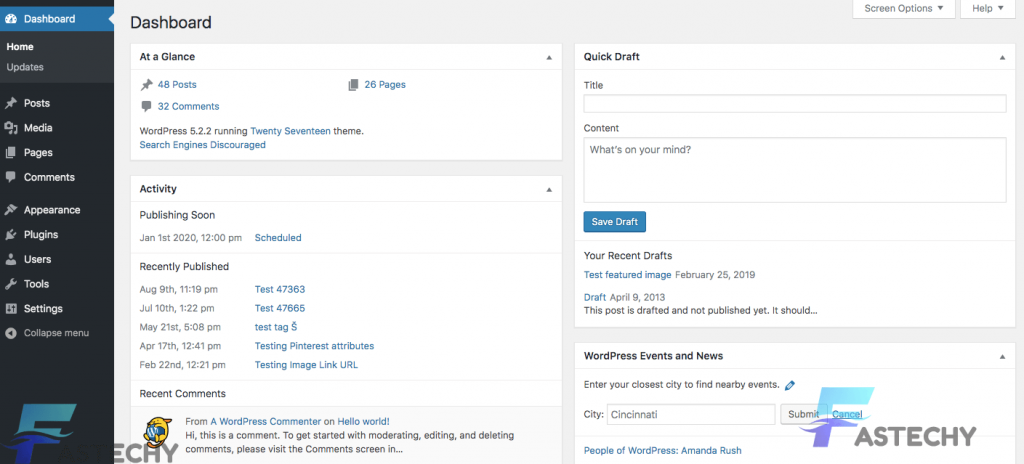
Task: Open the Draft link dated April 9, 2013
Action: (595, 297)
